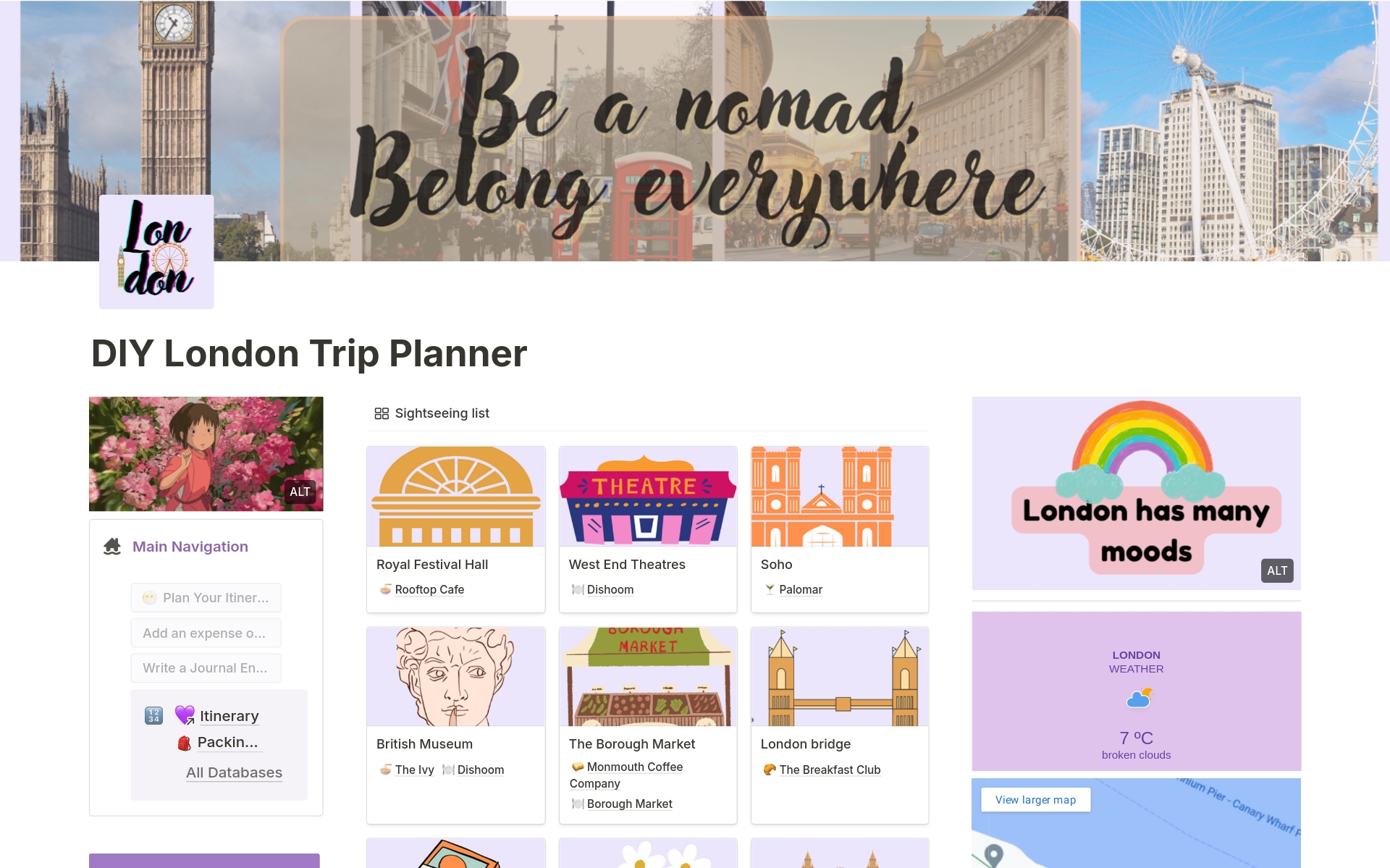The height and width of the screenshot is (868, 1390).
Task: Click the gallery icon next to Sightseeing list
Action: click(382, 413)
